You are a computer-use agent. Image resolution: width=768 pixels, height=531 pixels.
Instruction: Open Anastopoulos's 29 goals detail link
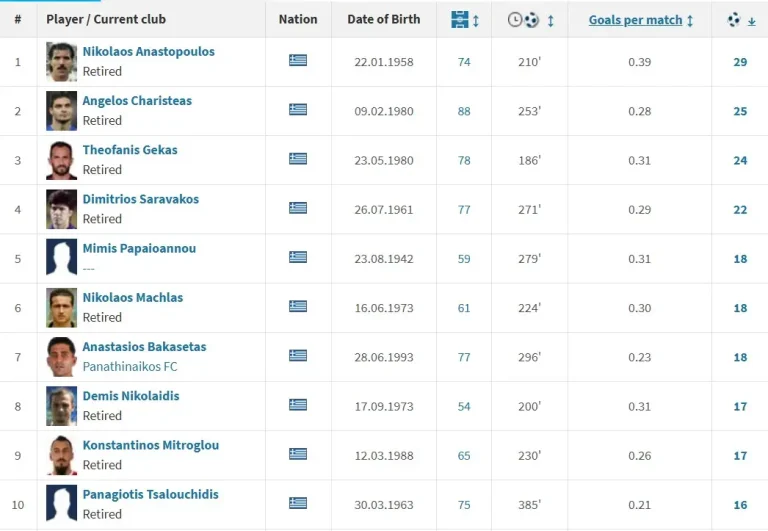coord(740,62)
